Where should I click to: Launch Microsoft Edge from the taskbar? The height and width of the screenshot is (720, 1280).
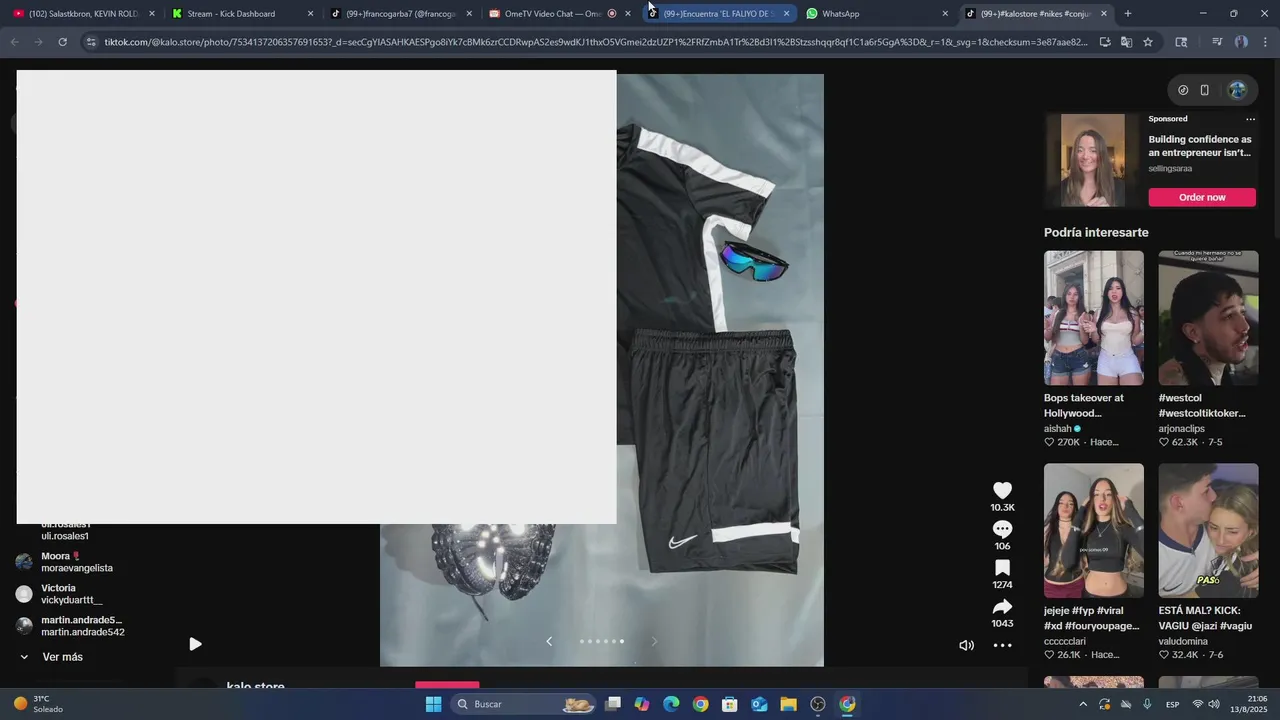point(671,704)
